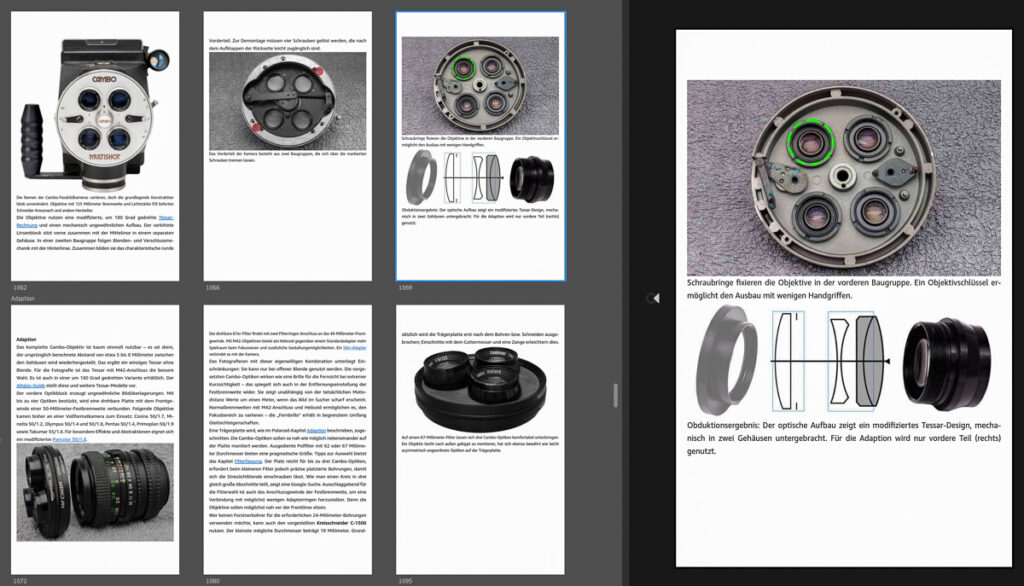Click the bold "Adaption" heading on page 1072
The width and height of the screenshot is (1024, 586).
coord(26,340)
